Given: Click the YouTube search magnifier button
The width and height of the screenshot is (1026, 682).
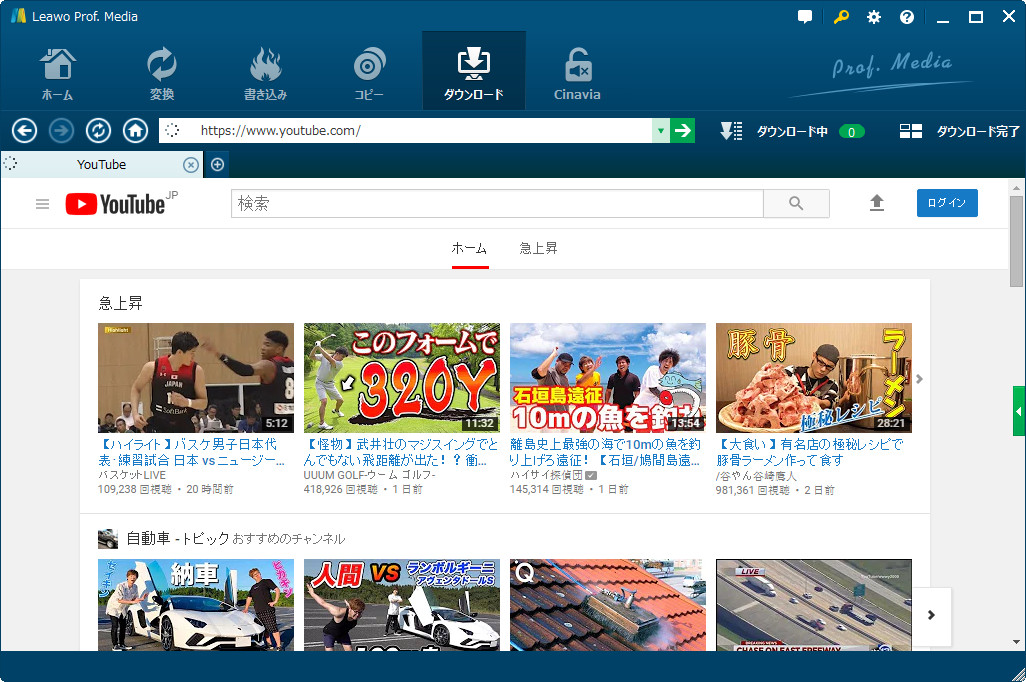Looking at the screenshot, I should 796,204.
